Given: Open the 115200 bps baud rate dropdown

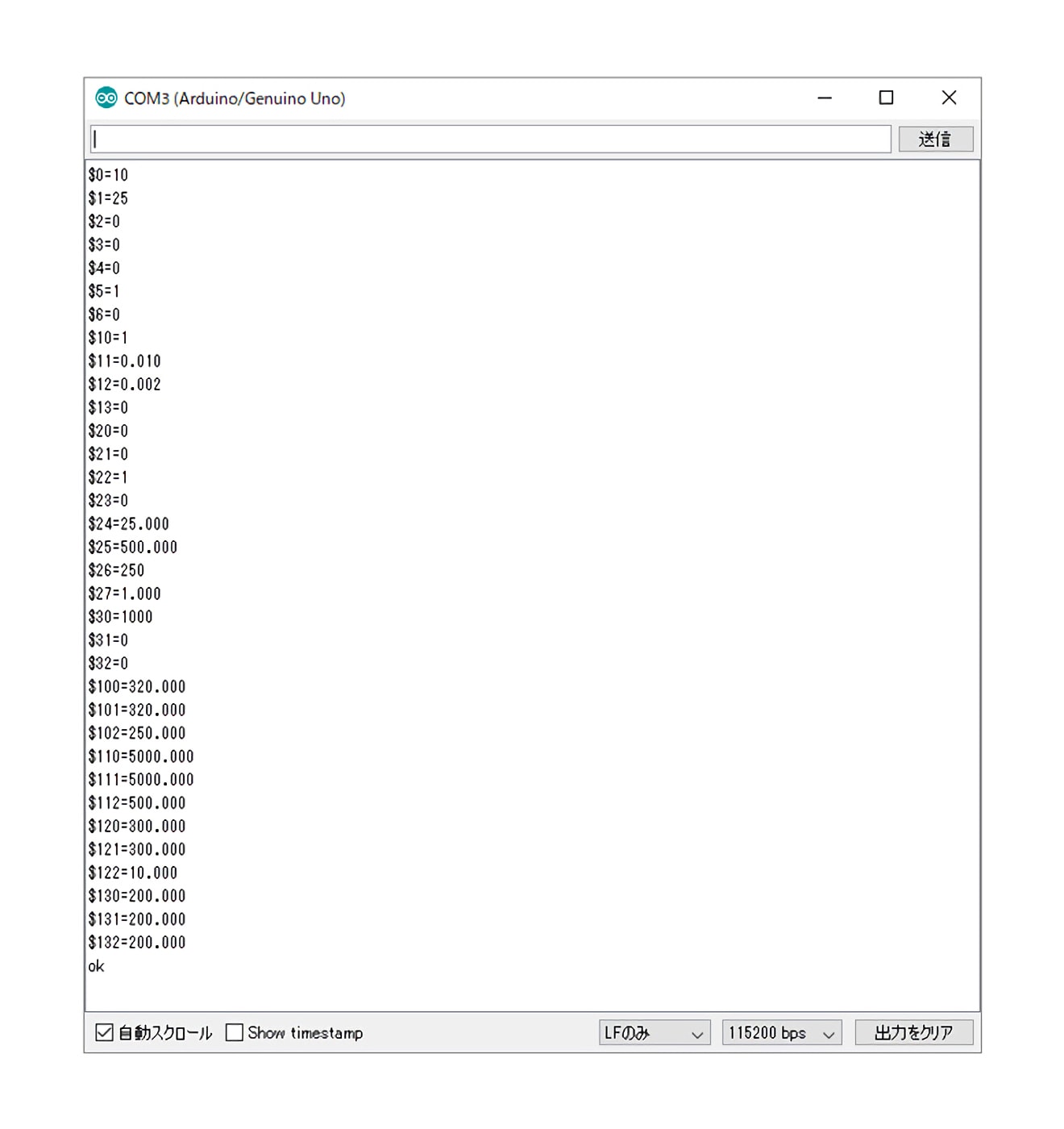Looking at the screenshot, I should [781, 1033].
